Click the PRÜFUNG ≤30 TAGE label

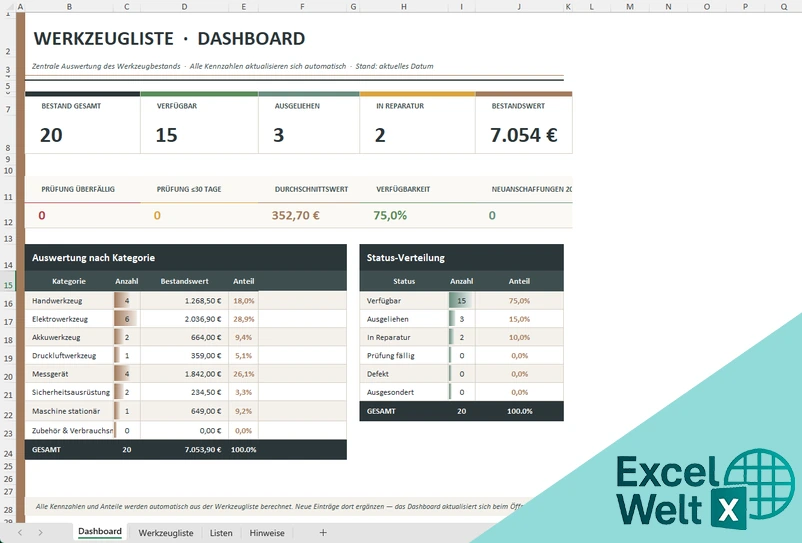189,189
